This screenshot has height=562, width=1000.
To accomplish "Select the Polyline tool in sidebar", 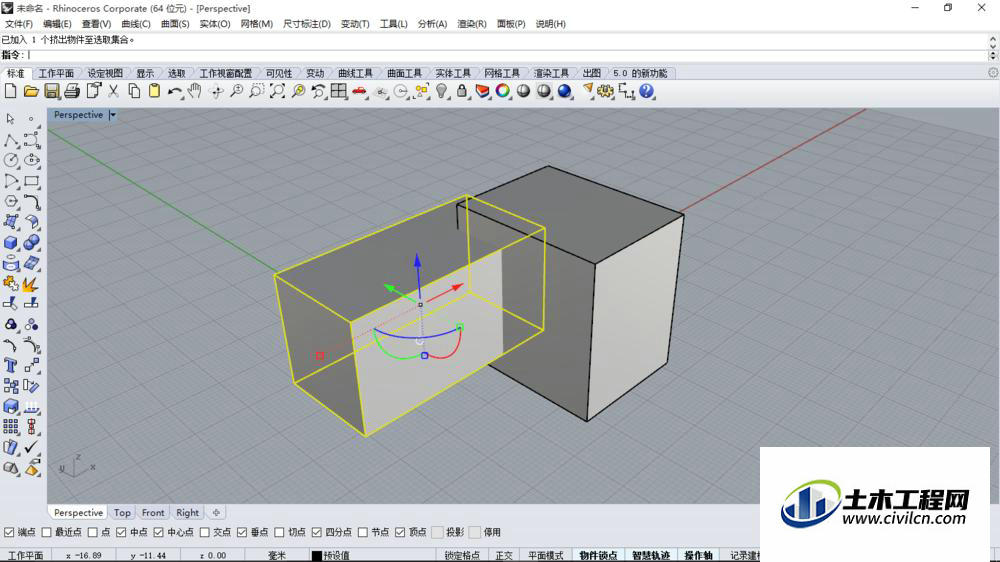I will tap(11, 140).
